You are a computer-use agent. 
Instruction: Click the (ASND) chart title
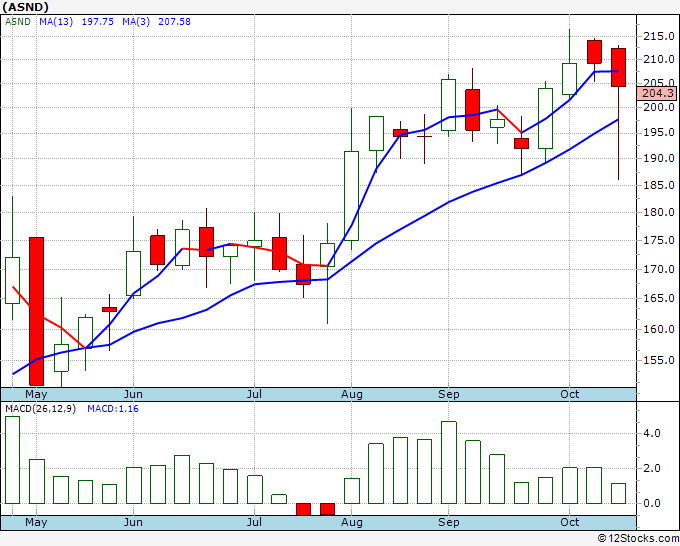[x=25, y=7]
